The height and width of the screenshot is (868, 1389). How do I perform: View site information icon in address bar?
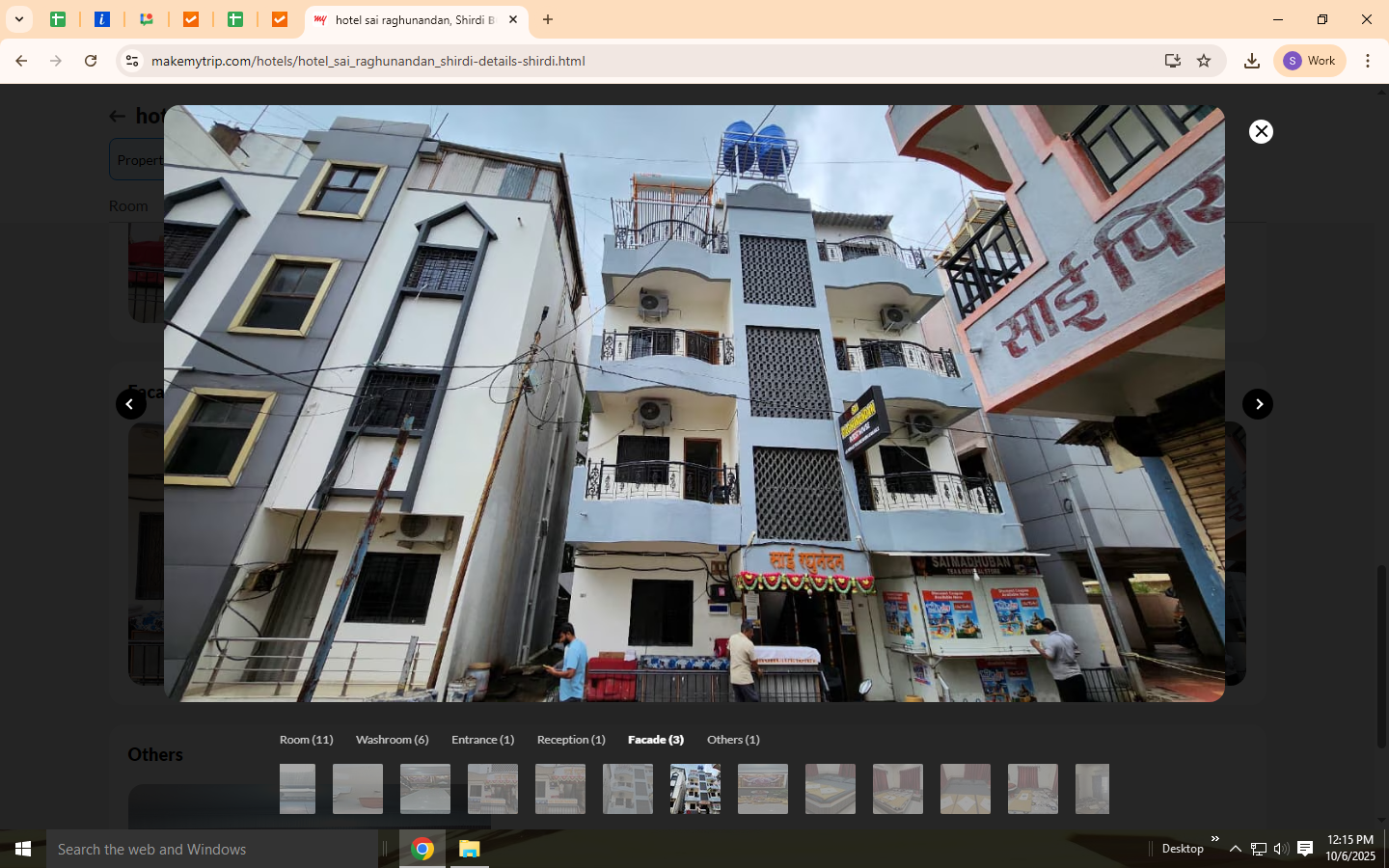coord(132,61)
